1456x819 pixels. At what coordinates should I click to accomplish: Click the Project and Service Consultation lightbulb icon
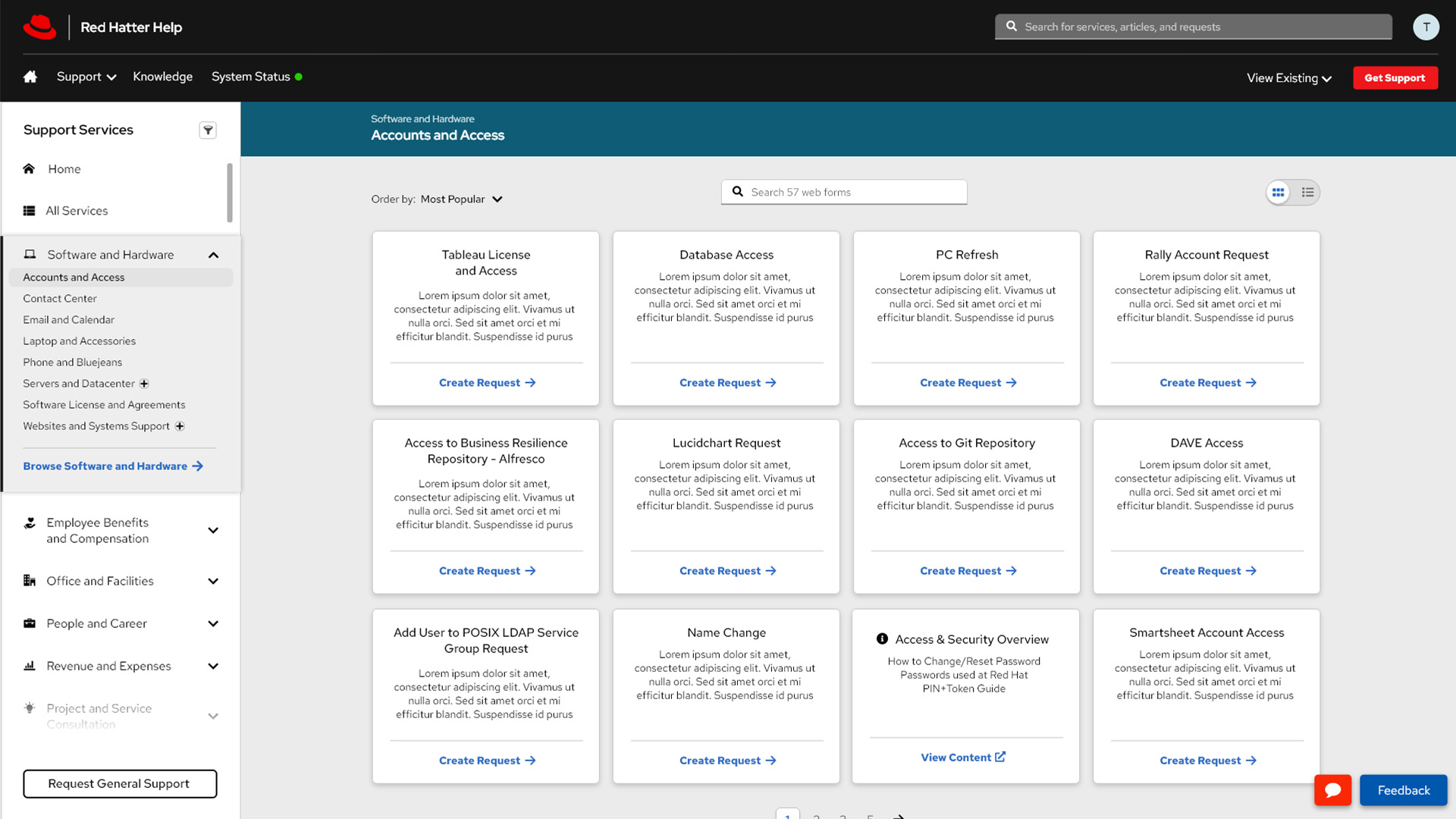[30, 708]
